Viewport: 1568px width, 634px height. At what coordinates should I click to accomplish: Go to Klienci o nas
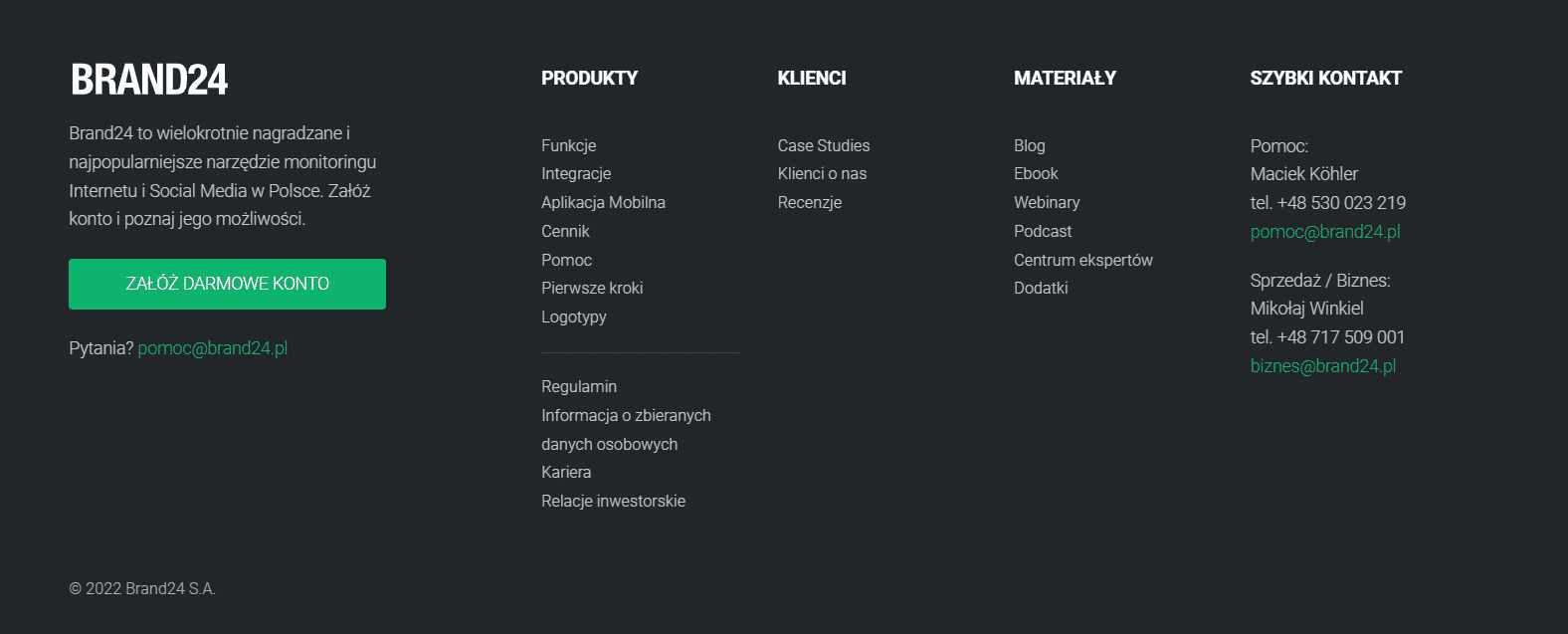pyautogui.click(x=822, y=173)
